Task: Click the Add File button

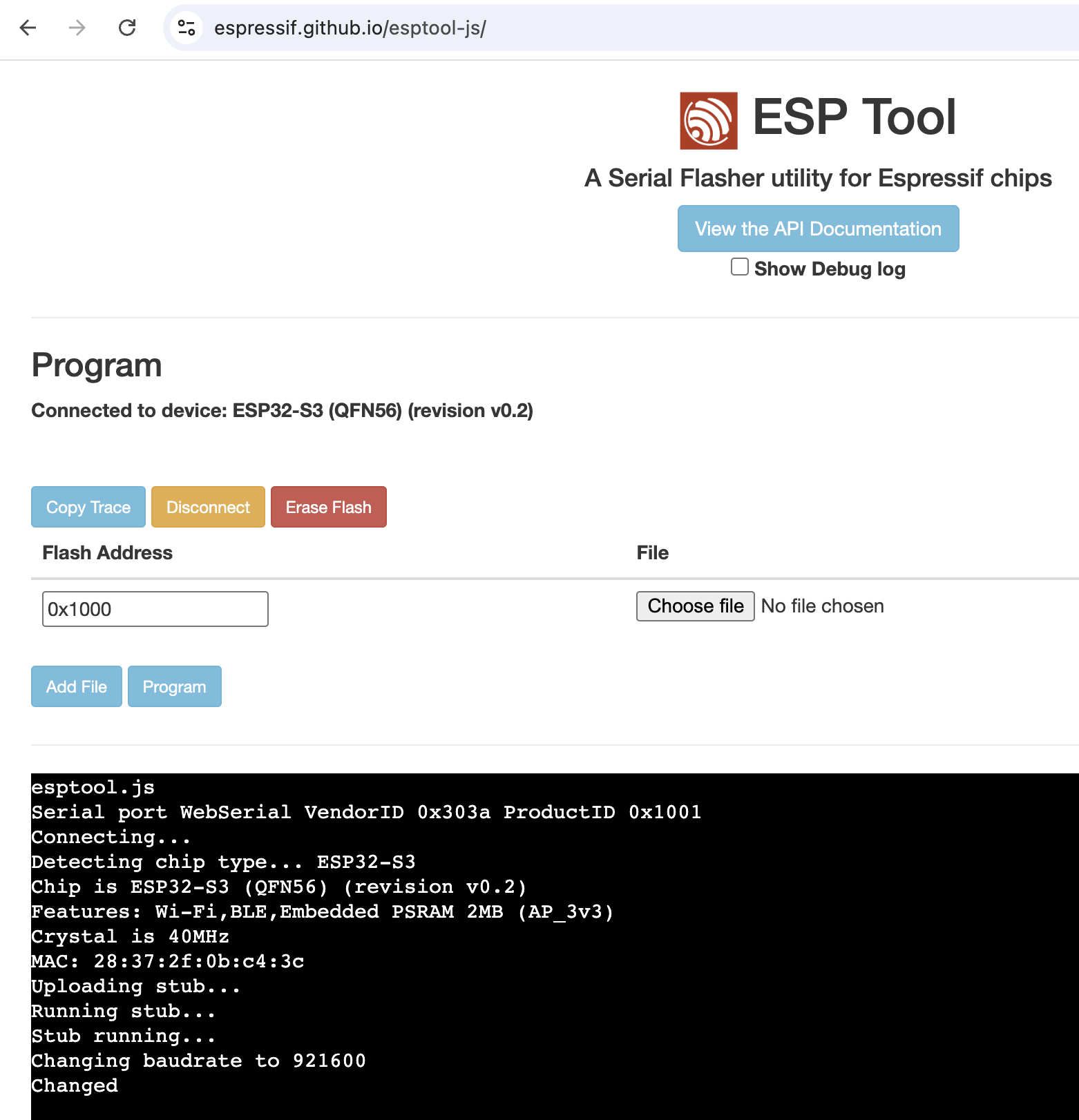Action: [x=77, y=686]
